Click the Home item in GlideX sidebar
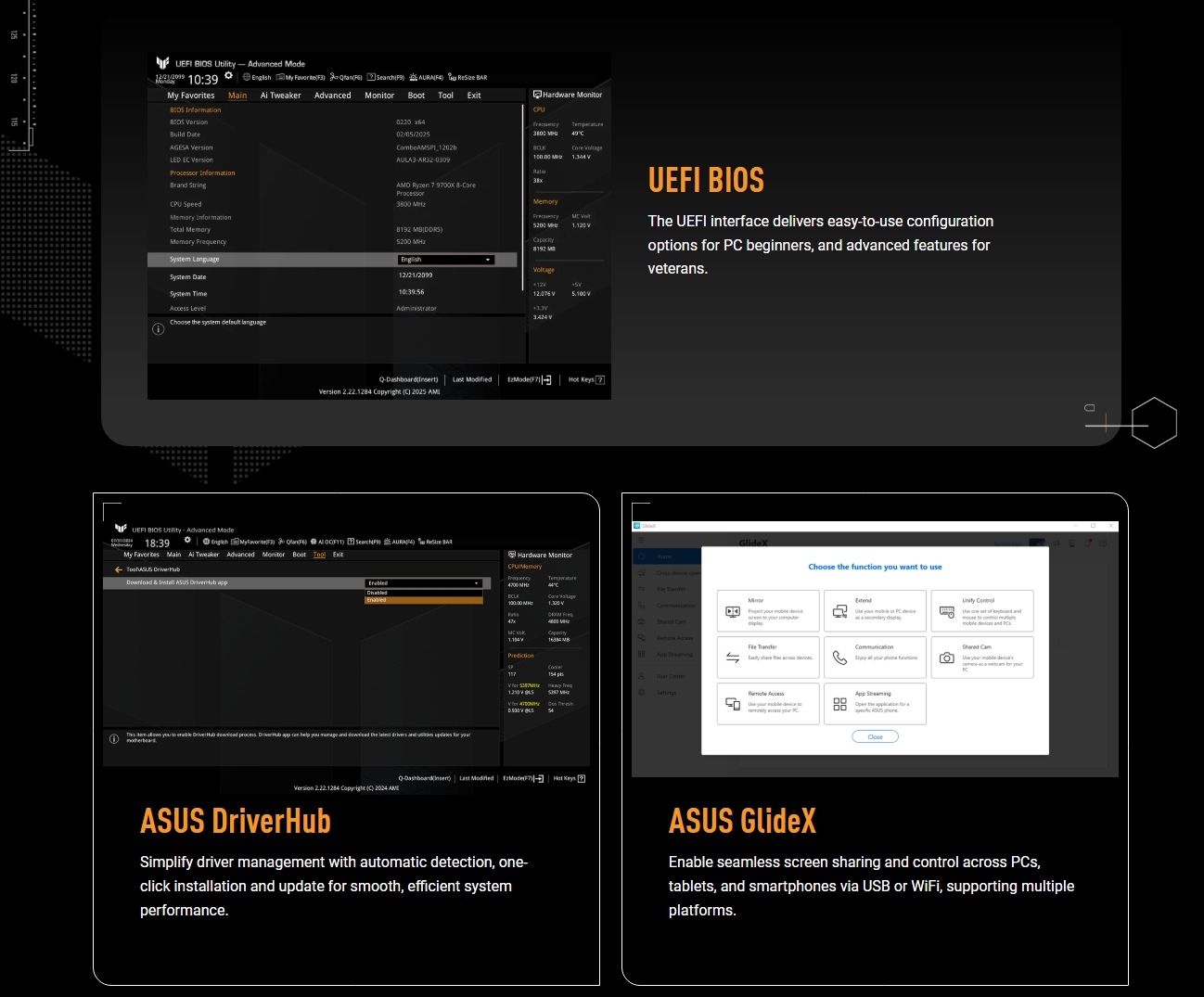The image size is (1204, 997). (x=666, y=556)
